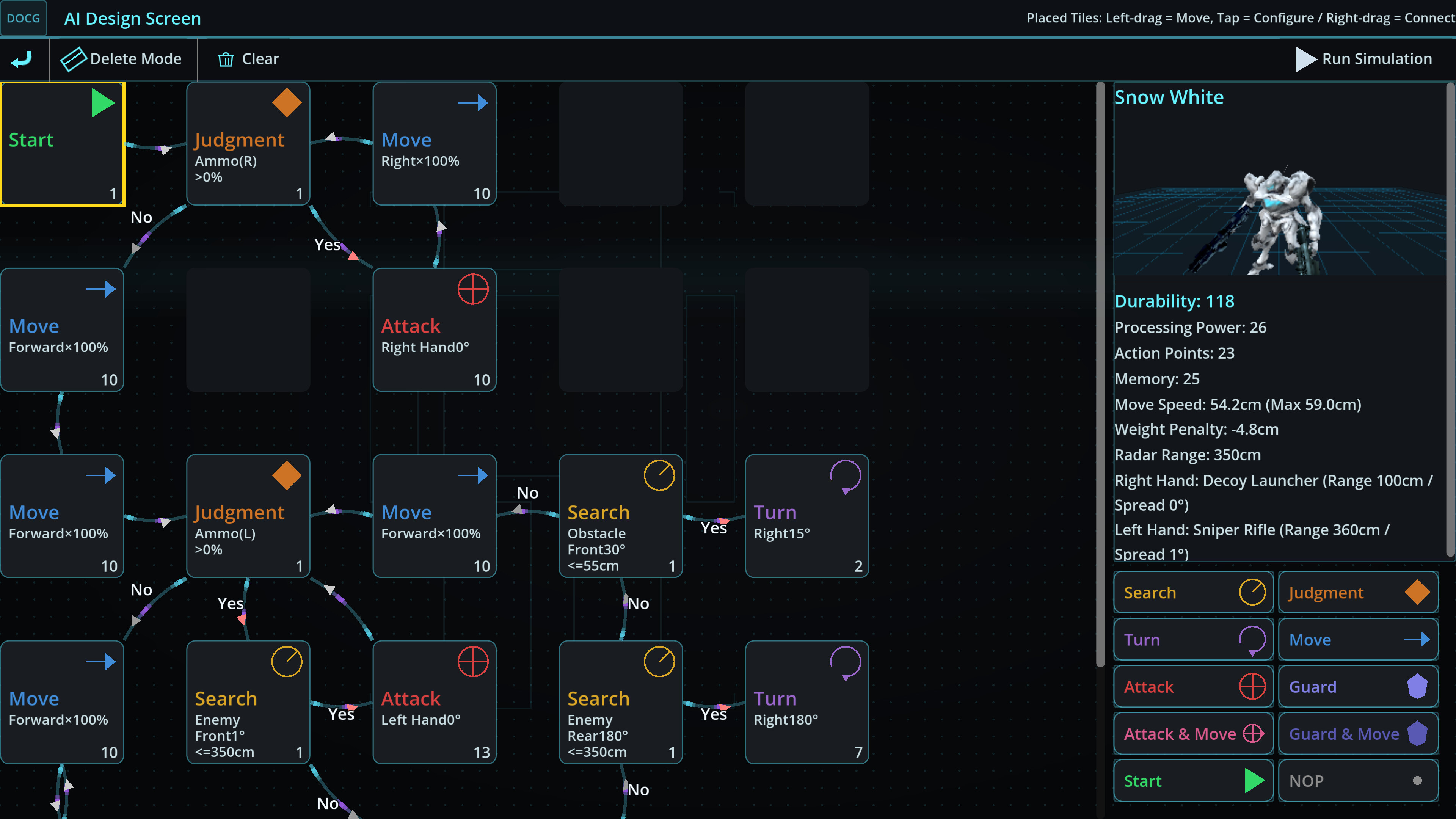This screenshot has width=1456, height=819.
Task: Select the Move Forward tile left of Search Enemy Front1°
Action: click(x=62, y=702)
